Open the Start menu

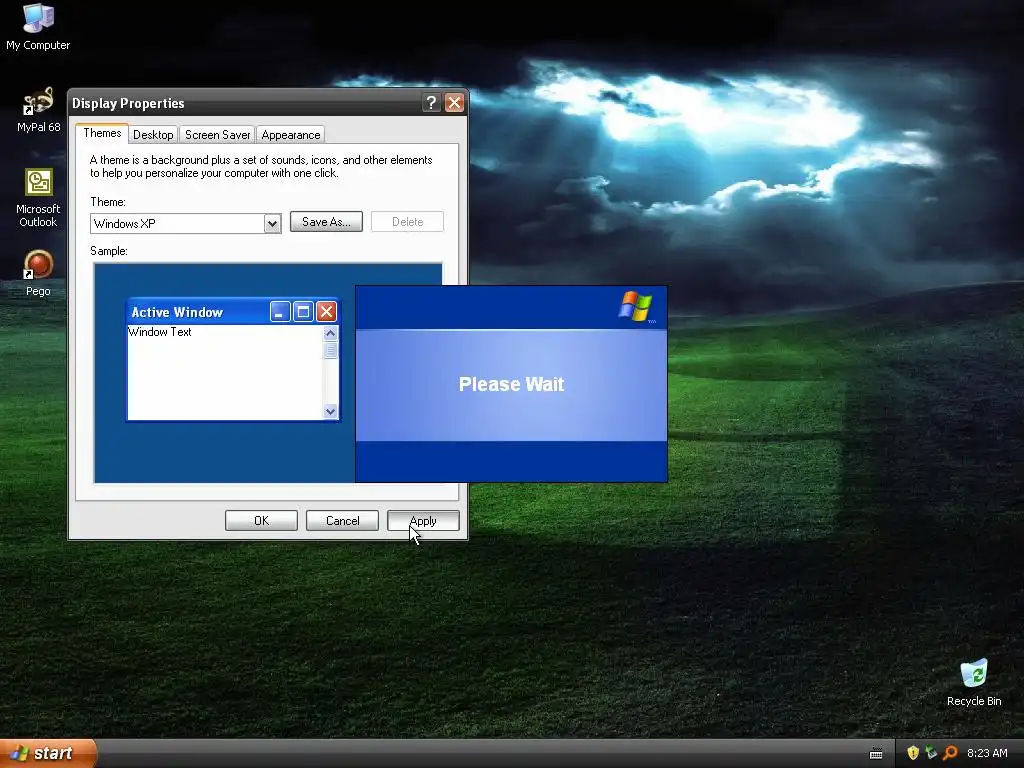click(48, 753)
